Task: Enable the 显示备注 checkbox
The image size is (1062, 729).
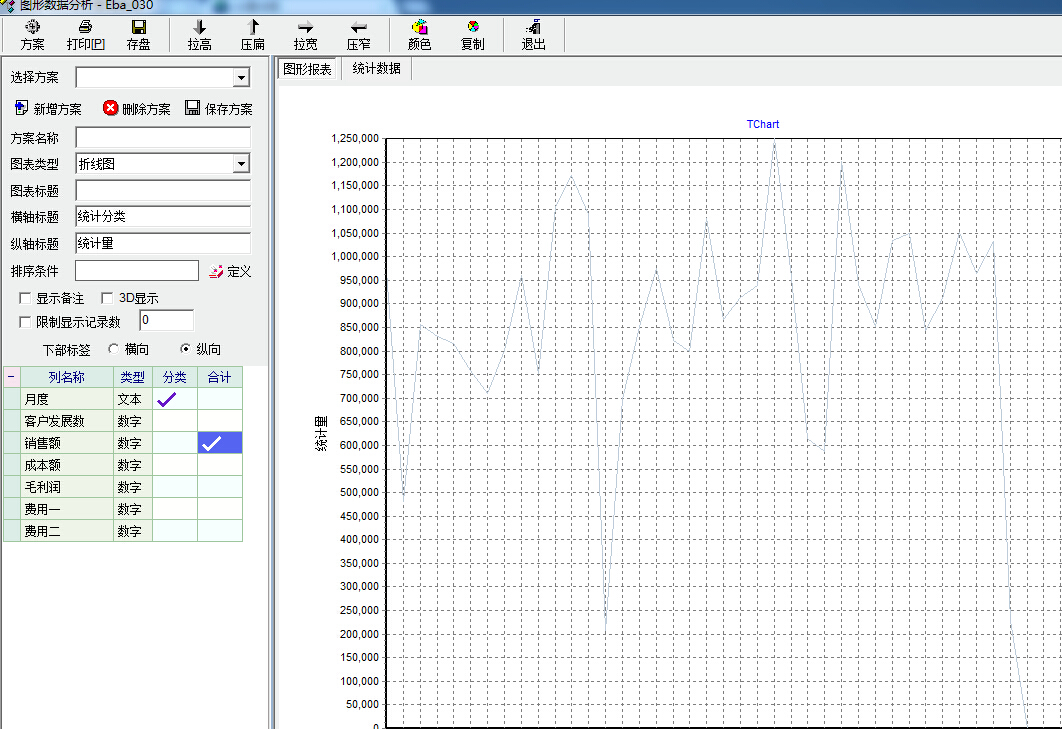Action: click(x=26, y=298)
